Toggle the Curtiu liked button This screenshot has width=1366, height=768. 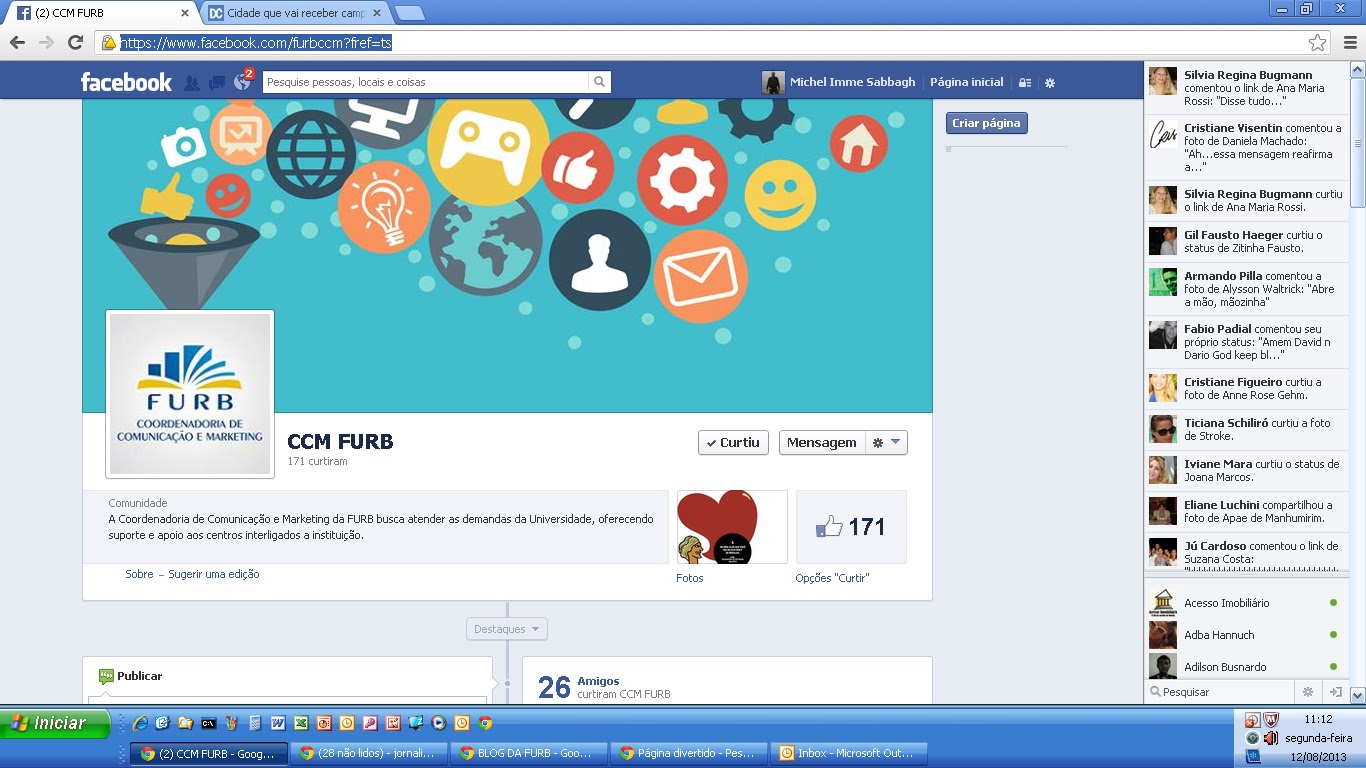pyautogui.click(x=733, y=442)
